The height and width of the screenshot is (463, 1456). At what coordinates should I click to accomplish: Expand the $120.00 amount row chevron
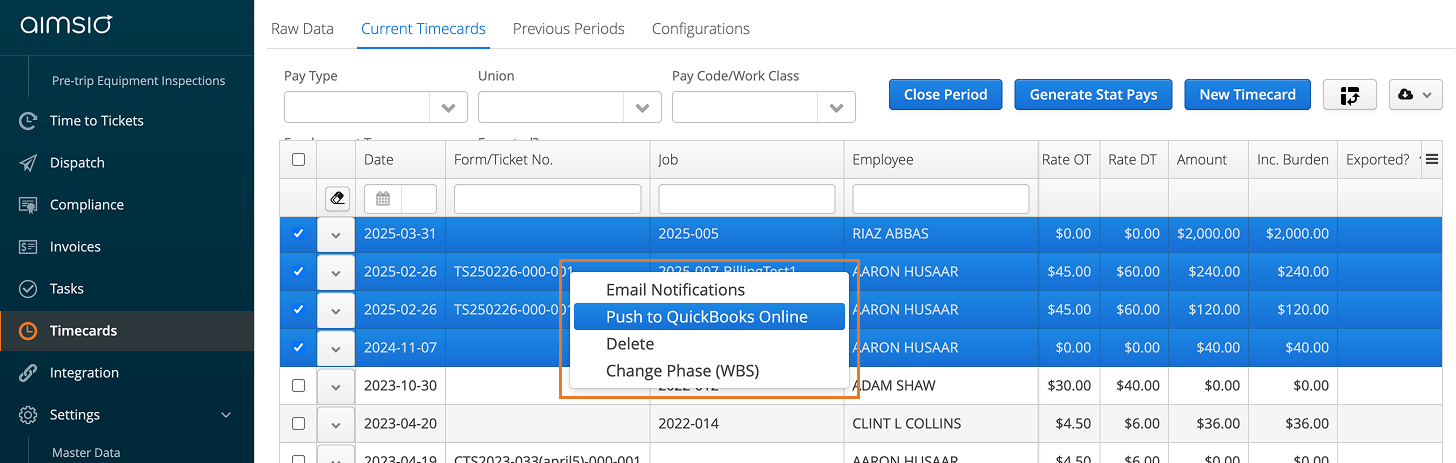(336, 310)
